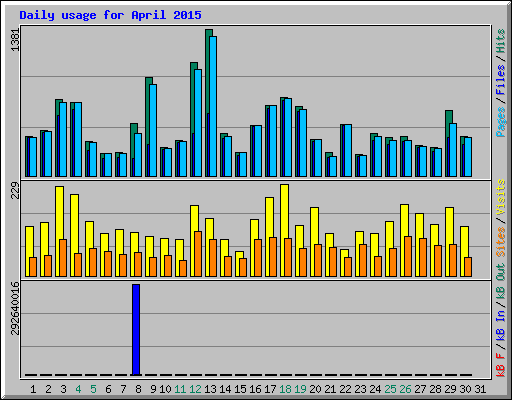The height and width of the screenshot is (400, 512).
Task: Click day label 9 on the x-axis
Action: (x=153, y=389)
